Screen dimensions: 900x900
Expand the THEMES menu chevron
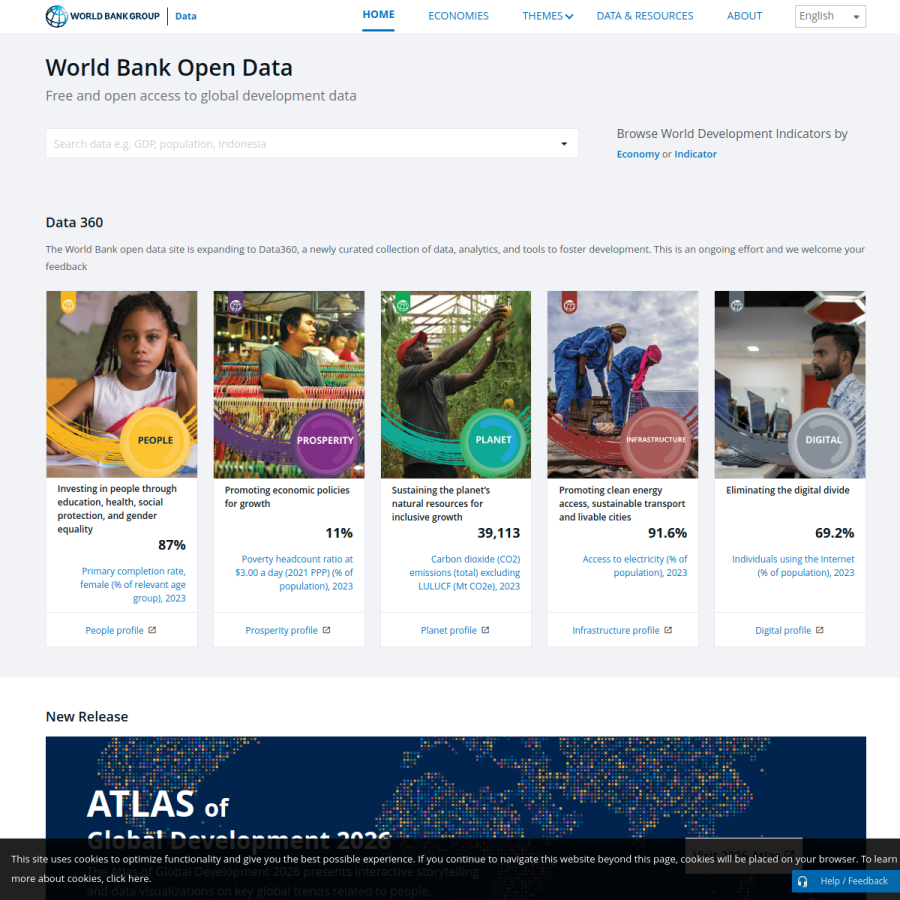point(569,17)
